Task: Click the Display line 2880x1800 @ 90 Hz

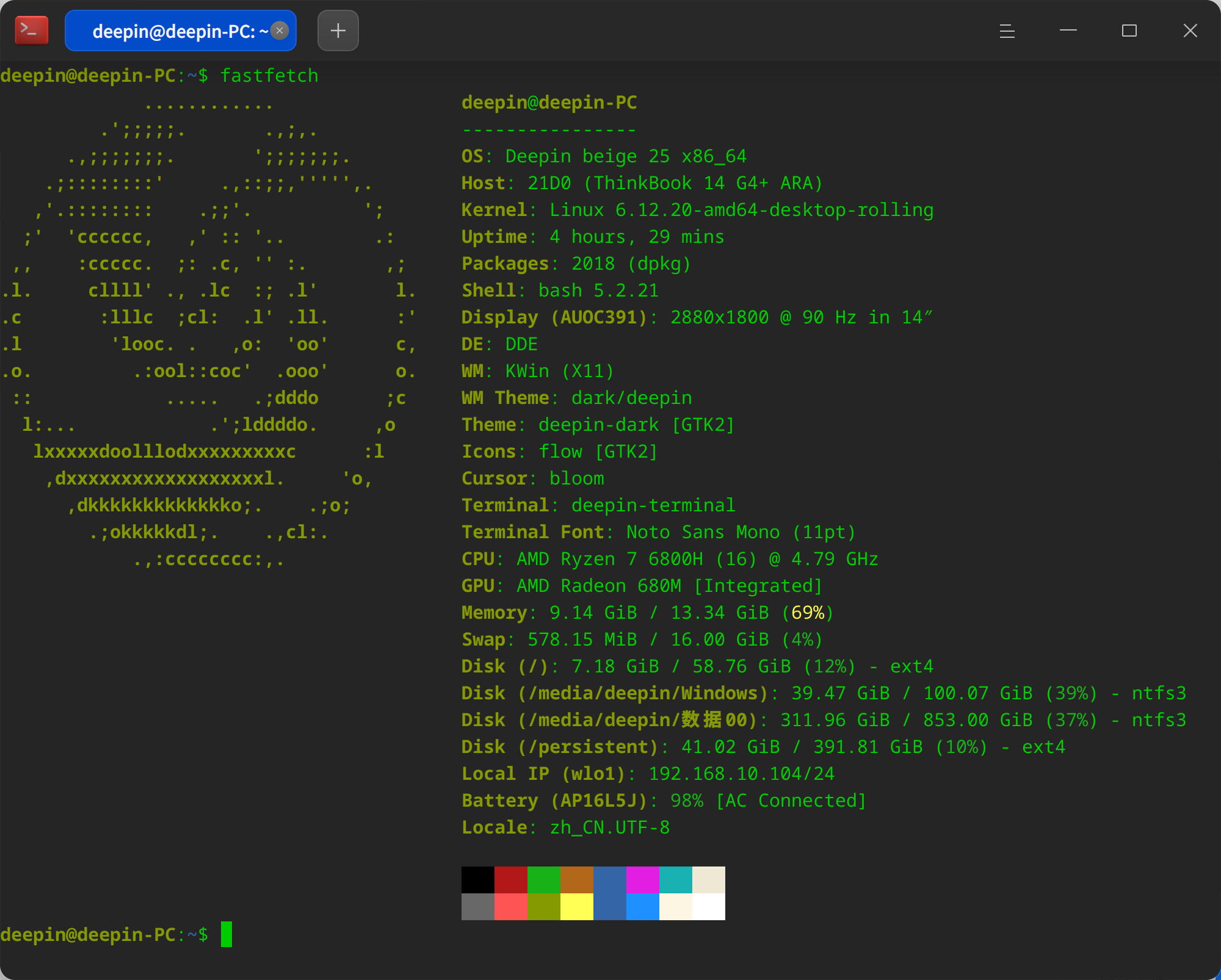Action: pos(697,317)
